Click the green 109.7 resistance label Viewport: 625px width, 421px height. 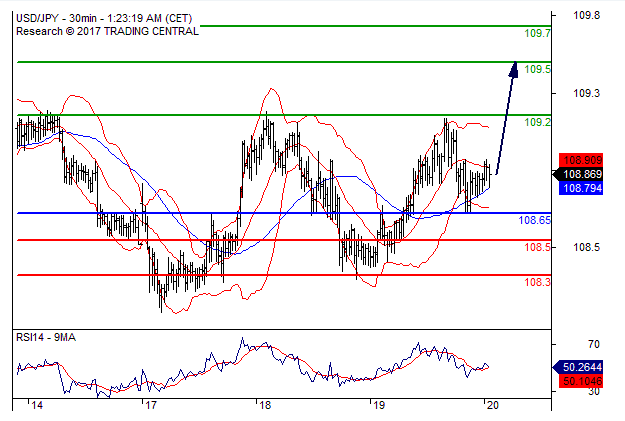coord(537,33)
